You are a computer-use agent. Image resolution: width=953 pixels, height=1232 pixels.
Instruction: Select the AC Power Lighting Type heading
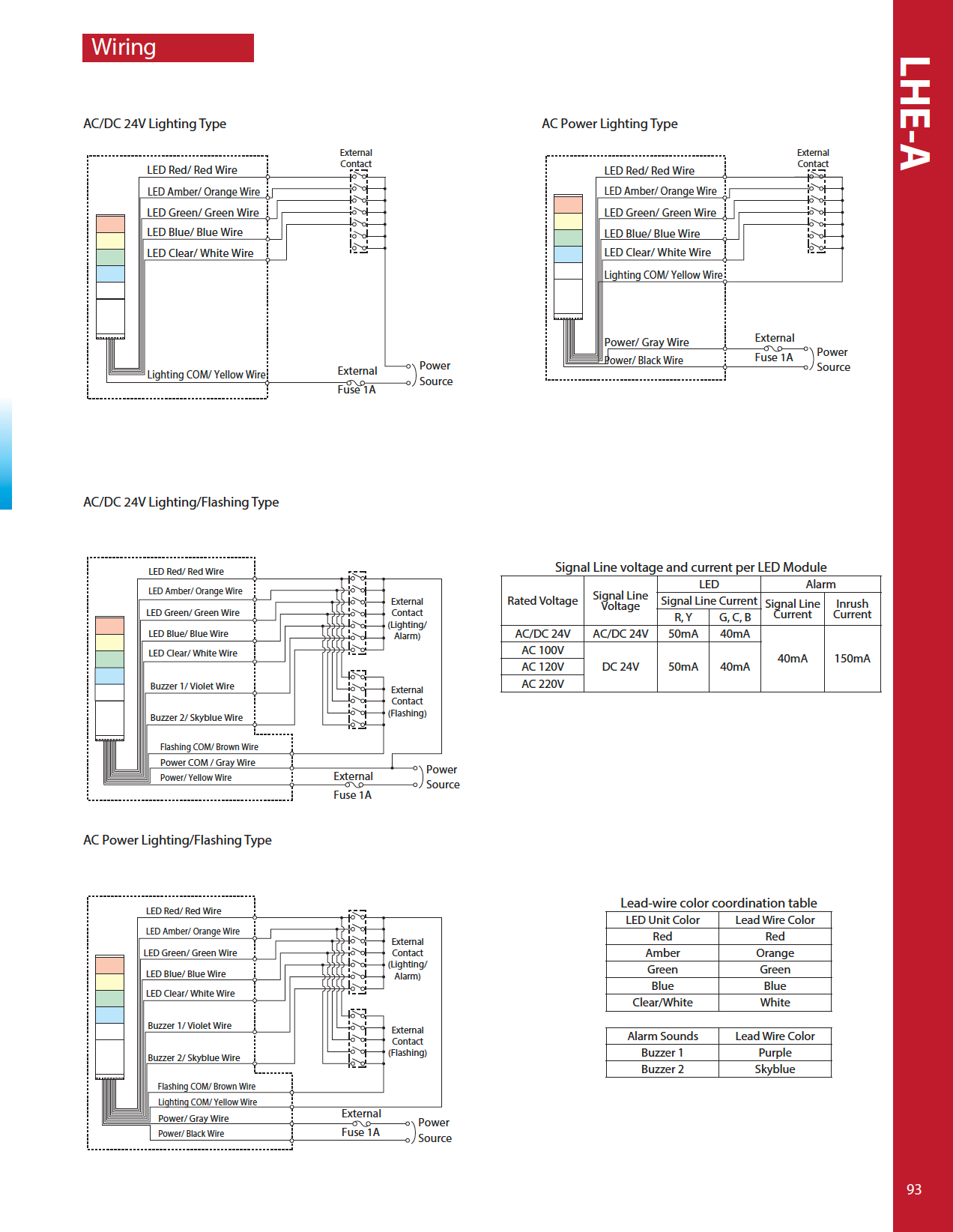pyautogui.click(x=609, y=124)
